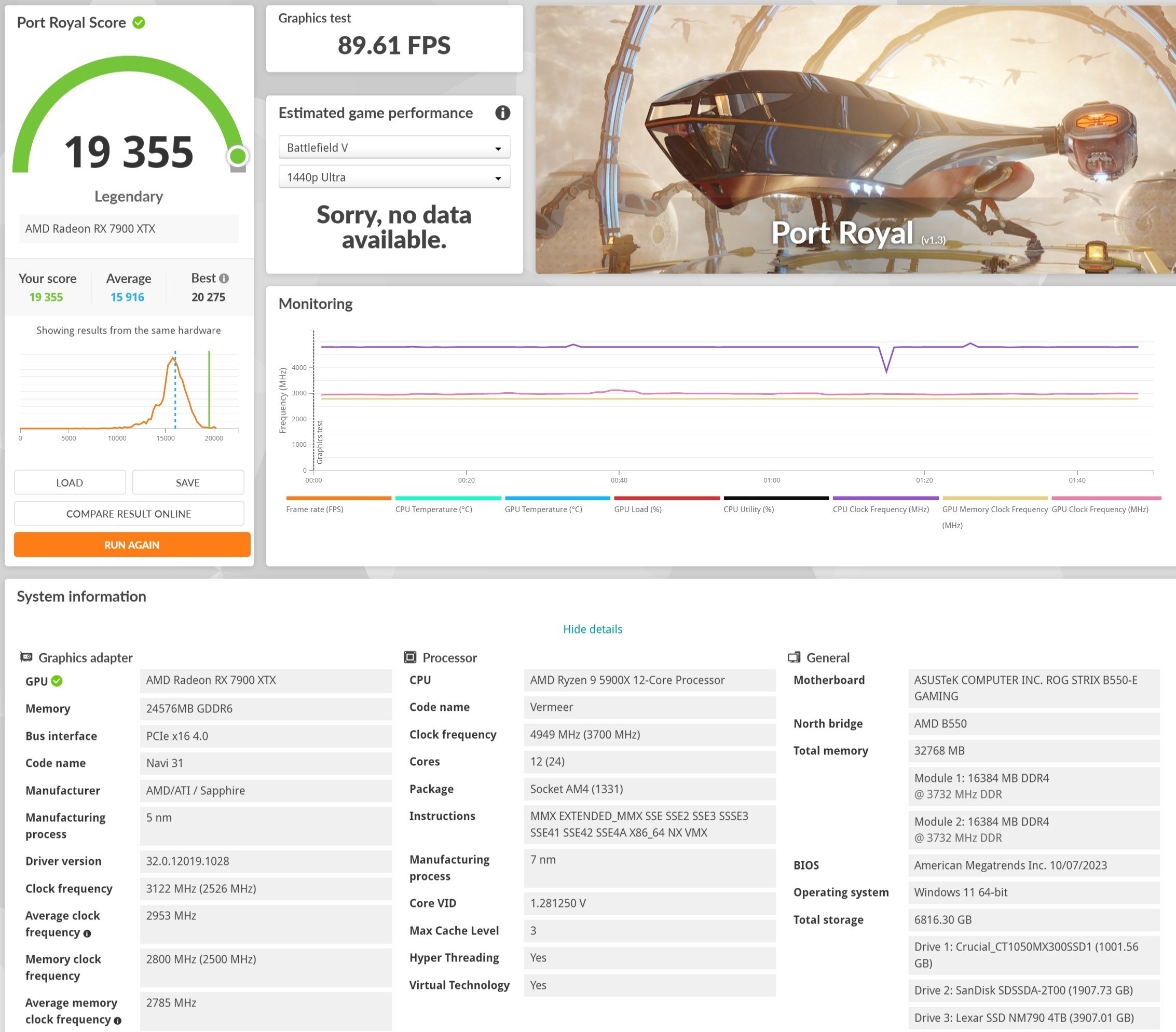Click the Drive 3 Lexar SSD NM790 4TB entry

1034,1018
